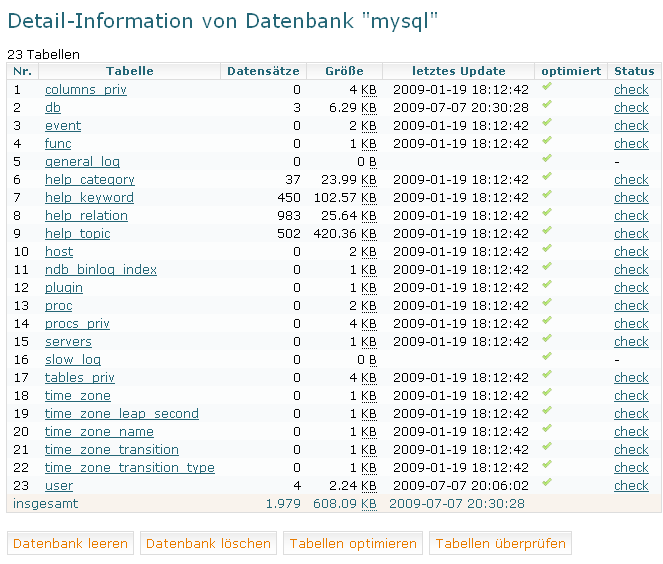This screenshot has height=564, width=663.
Task: Click the Datensätze column header
Action: pos(263,71)
